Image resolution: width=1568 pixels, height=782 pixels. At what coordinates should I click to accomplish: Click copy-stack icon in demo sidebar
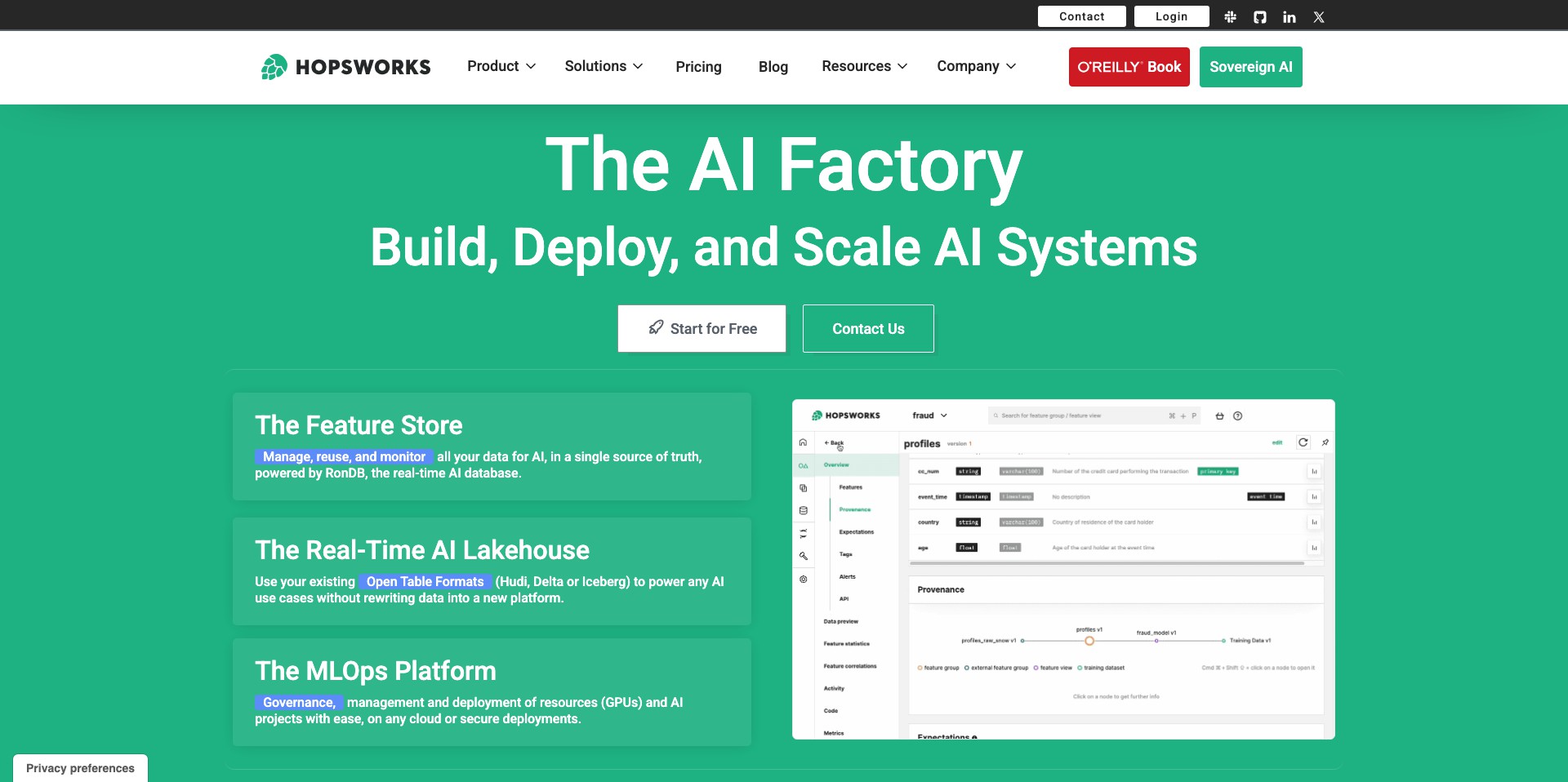point(803,487)
